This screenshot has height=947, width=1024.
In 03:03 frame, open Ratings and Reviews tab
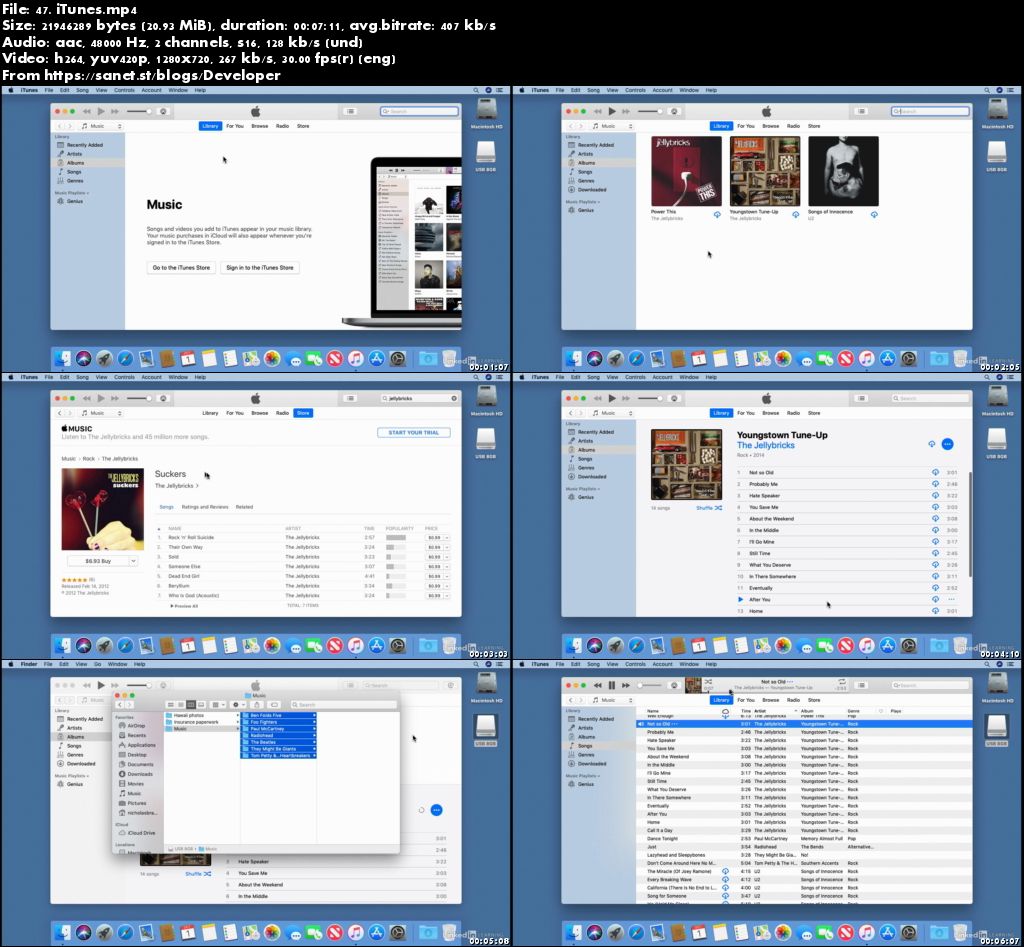(x=205, y=507)
